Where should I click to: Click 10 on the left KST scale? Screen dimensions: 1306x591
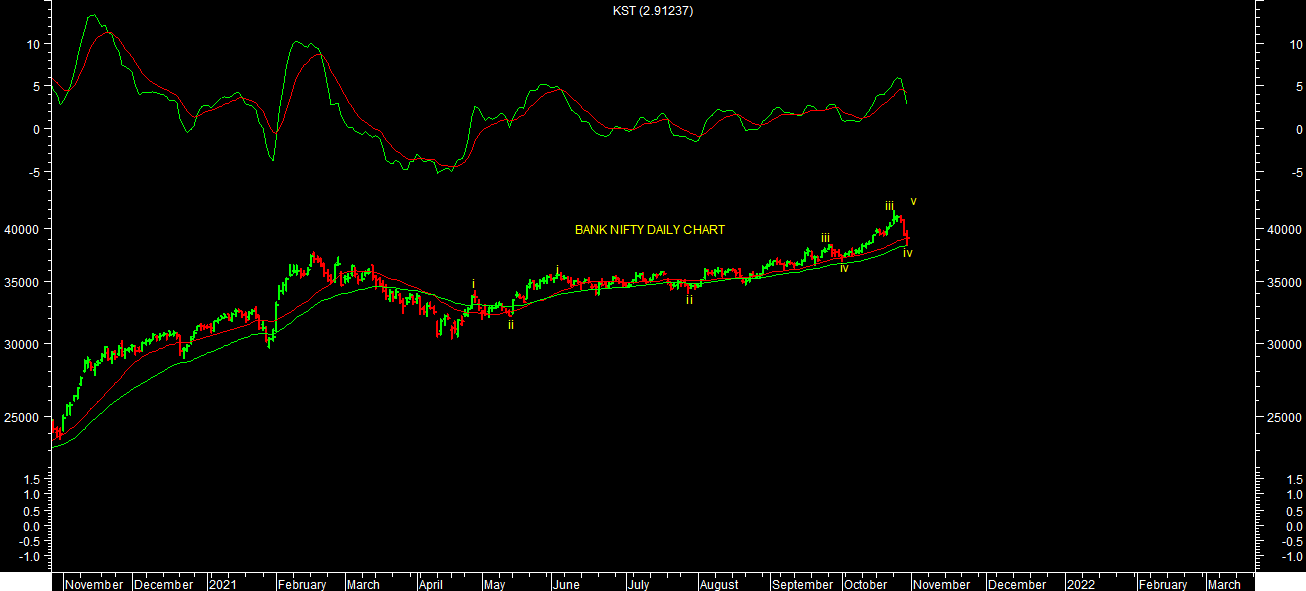coord(33,44)
